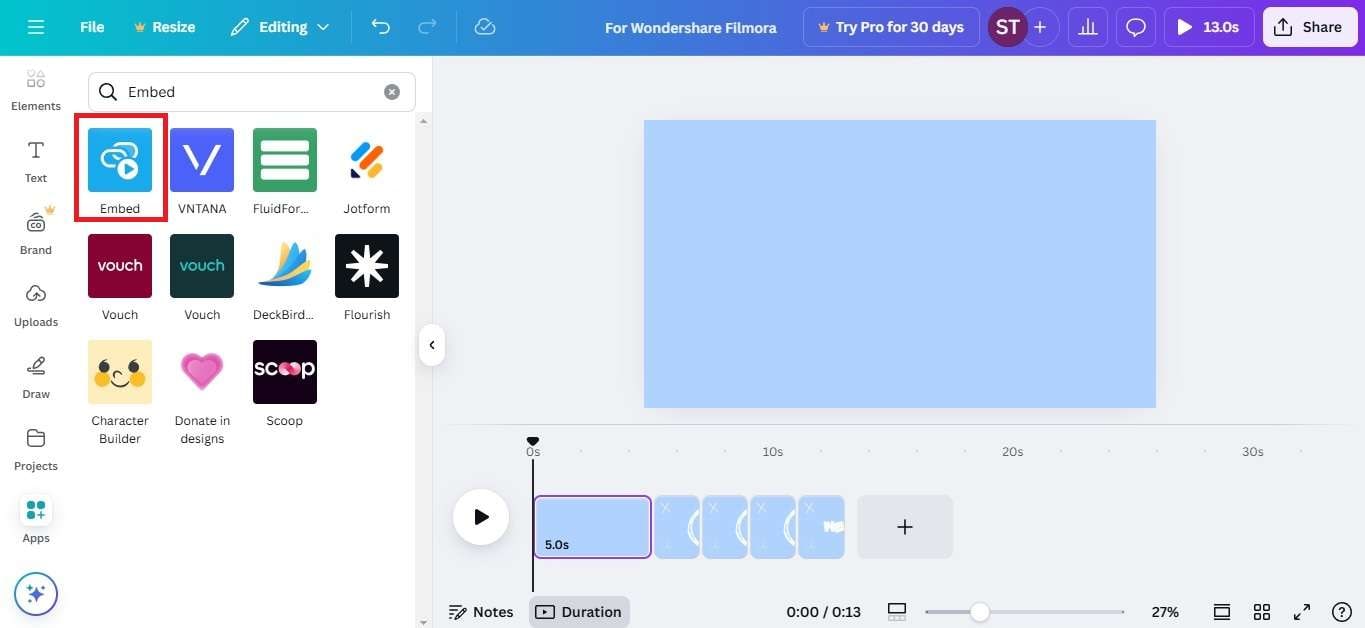Open the help question mark

pos(1342,612)
